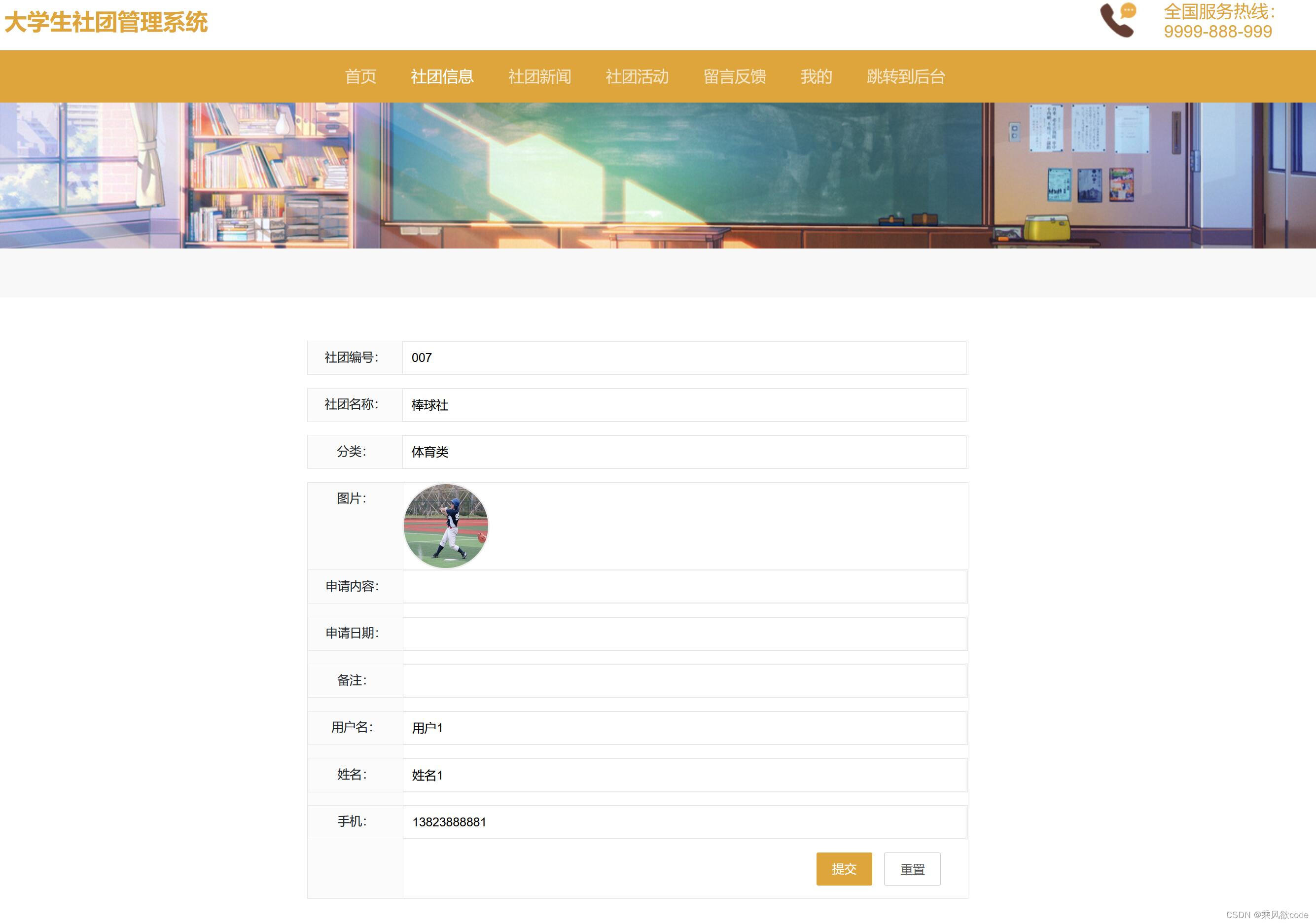Click the 大学生社团管理系统 logo

[106, 22]
